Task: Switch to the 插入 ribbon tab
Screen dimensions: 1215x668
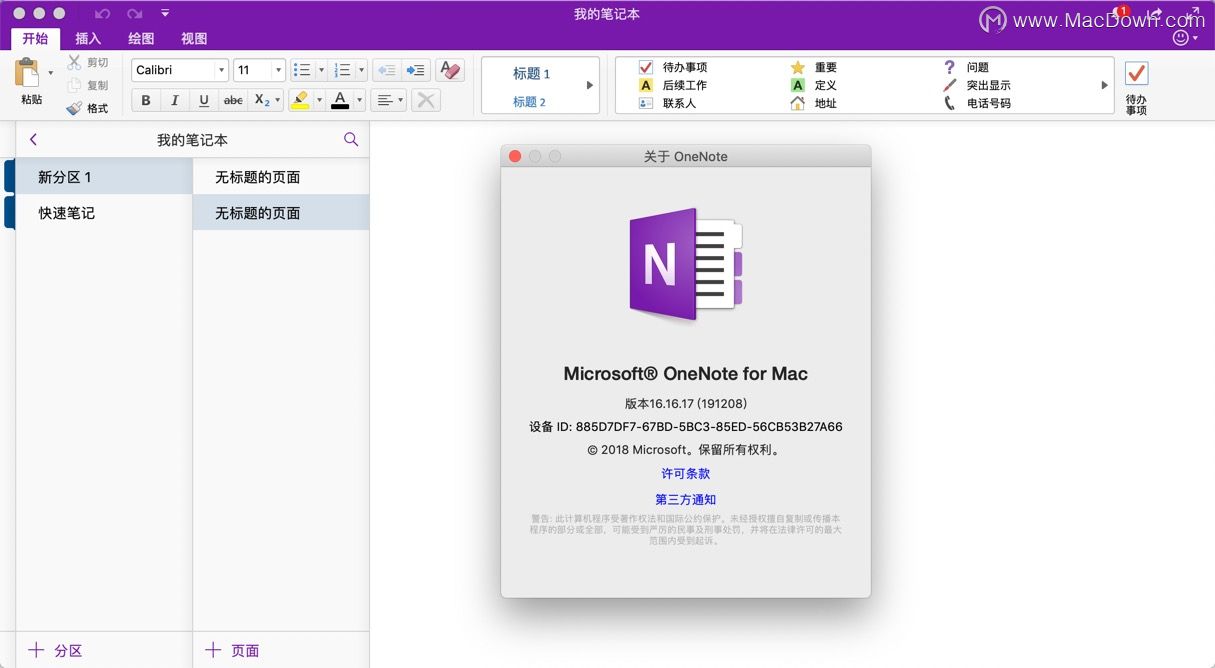Action: tap(88, 38)
